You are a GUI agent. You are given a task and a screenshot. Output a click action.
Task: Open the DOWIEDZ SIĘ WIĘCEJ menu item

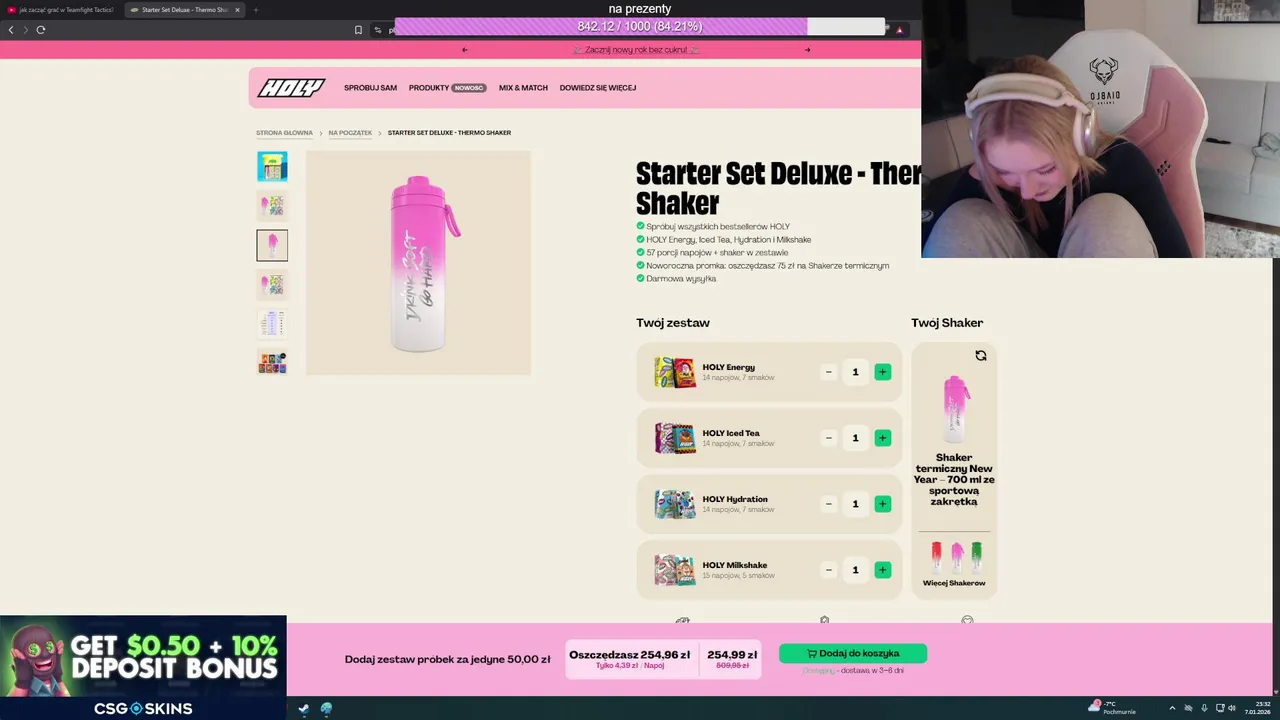598,88
